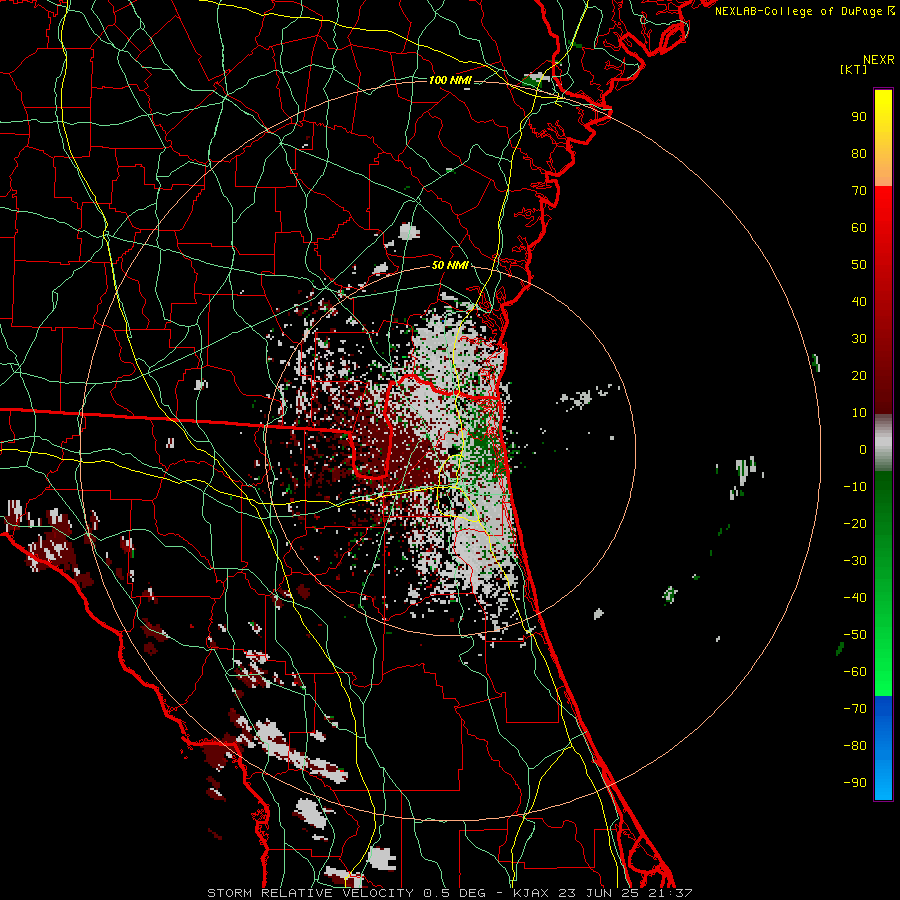
Task: Click the blue bottom segment of the color bar
Action: 883,748
